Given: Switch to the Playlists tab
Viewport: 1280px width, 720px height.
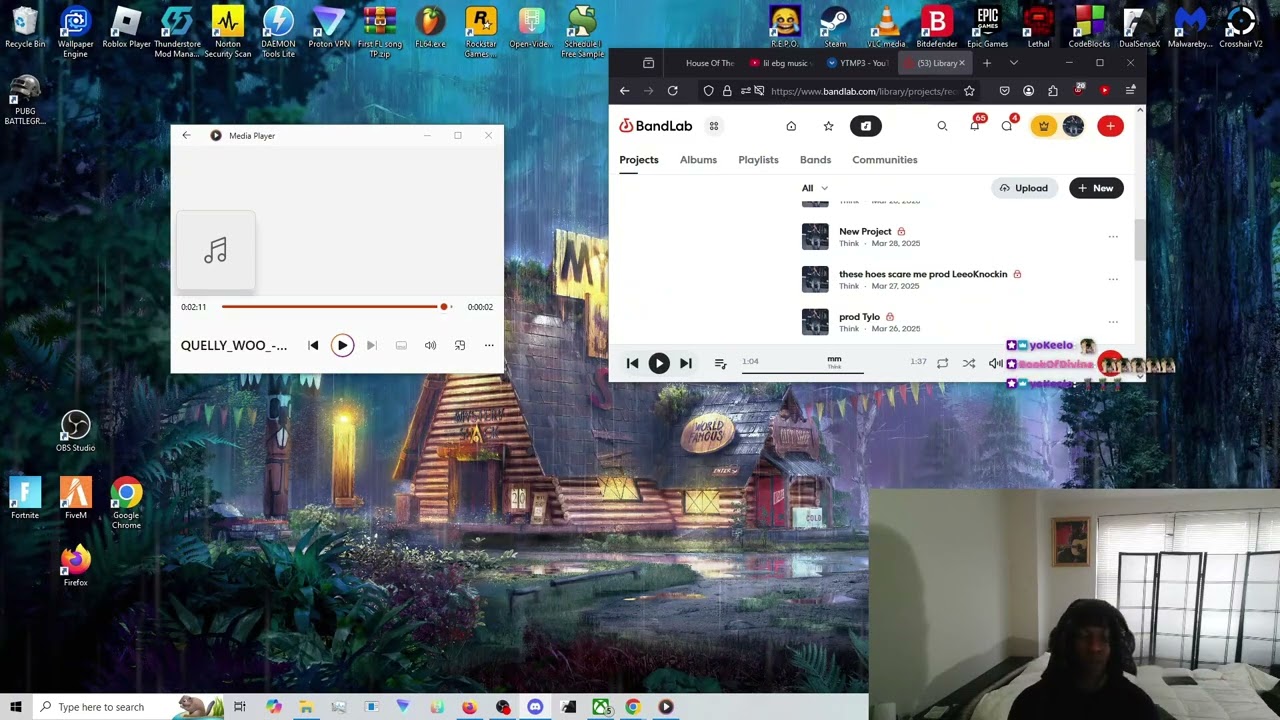Looking at the screenshot, I should [758, 160].
